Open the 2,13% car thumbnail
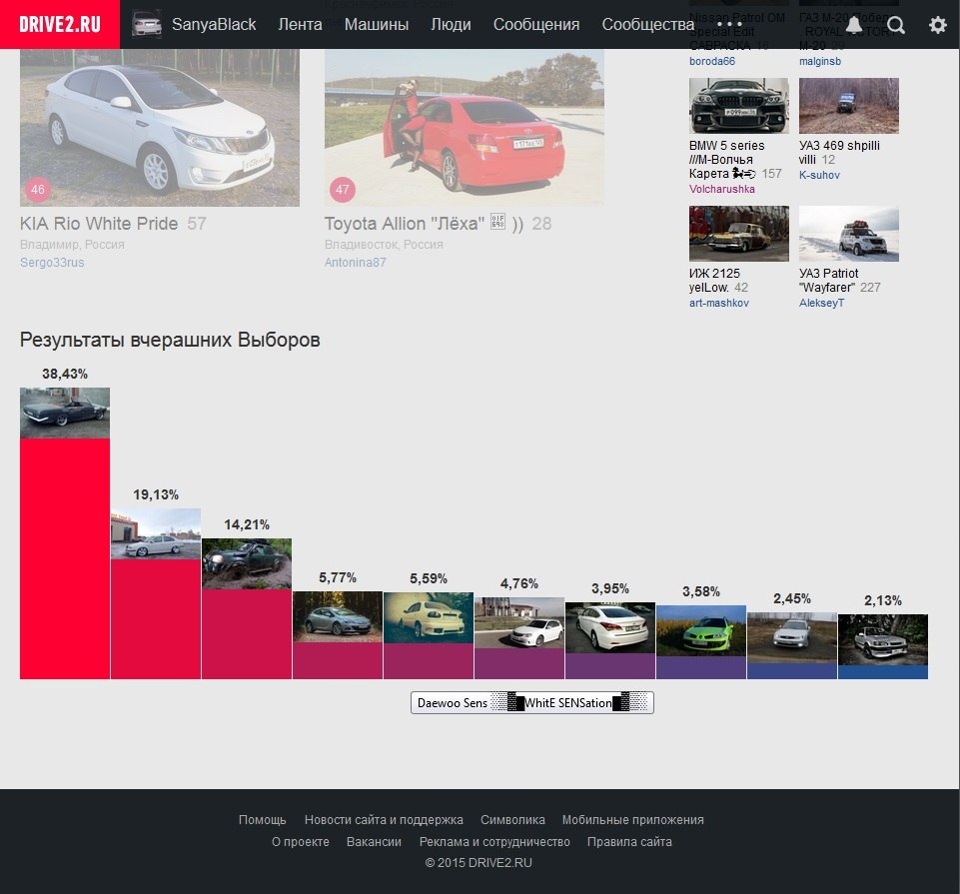Viewport: 960px width, 894px height. tap(883, 640)
